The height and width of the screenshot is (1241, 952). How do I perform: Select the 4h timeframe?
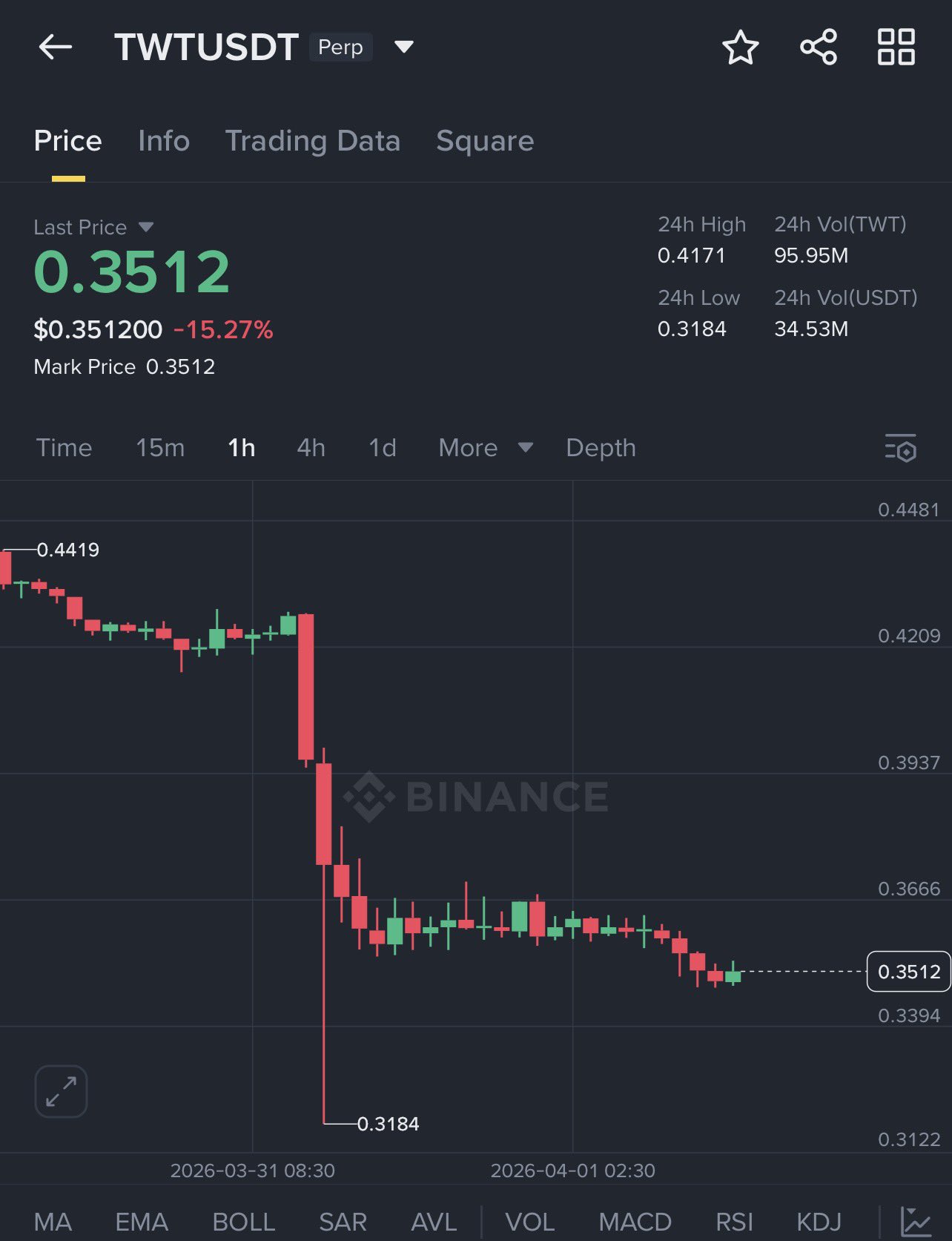click(311, 448)
